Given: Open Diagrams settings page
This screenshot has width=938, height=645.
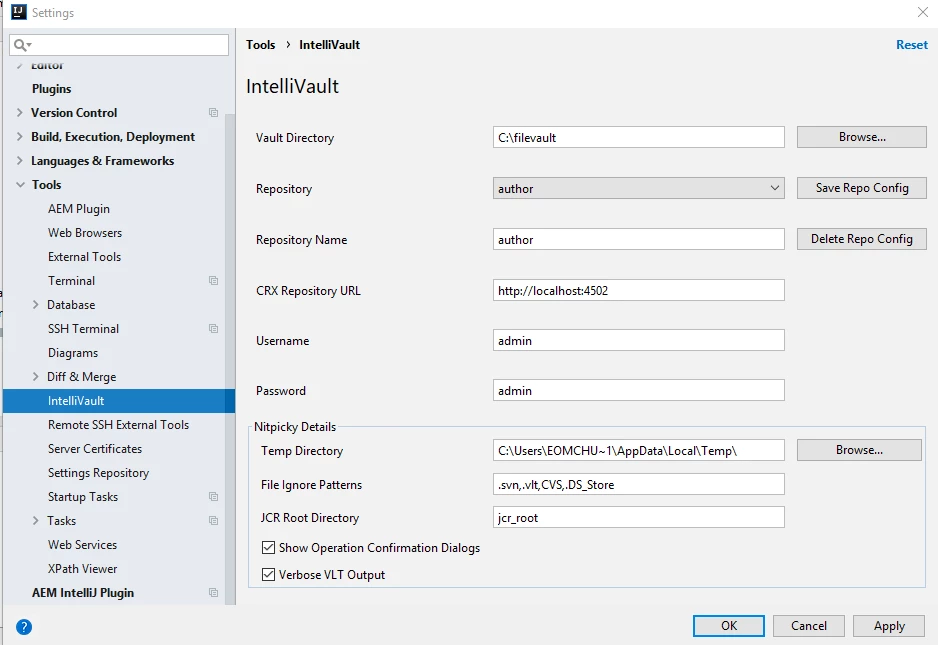Looking at the screenshot, I should coord(73,353).
